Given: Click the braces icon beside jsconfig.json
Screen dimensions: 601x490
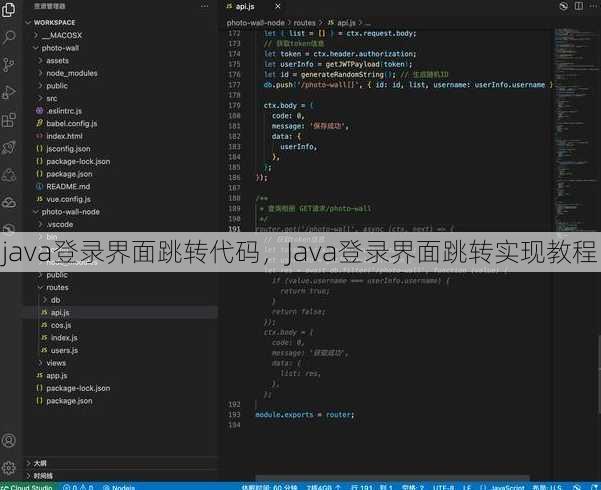Looking at the screenshot, I should point(39,149).
